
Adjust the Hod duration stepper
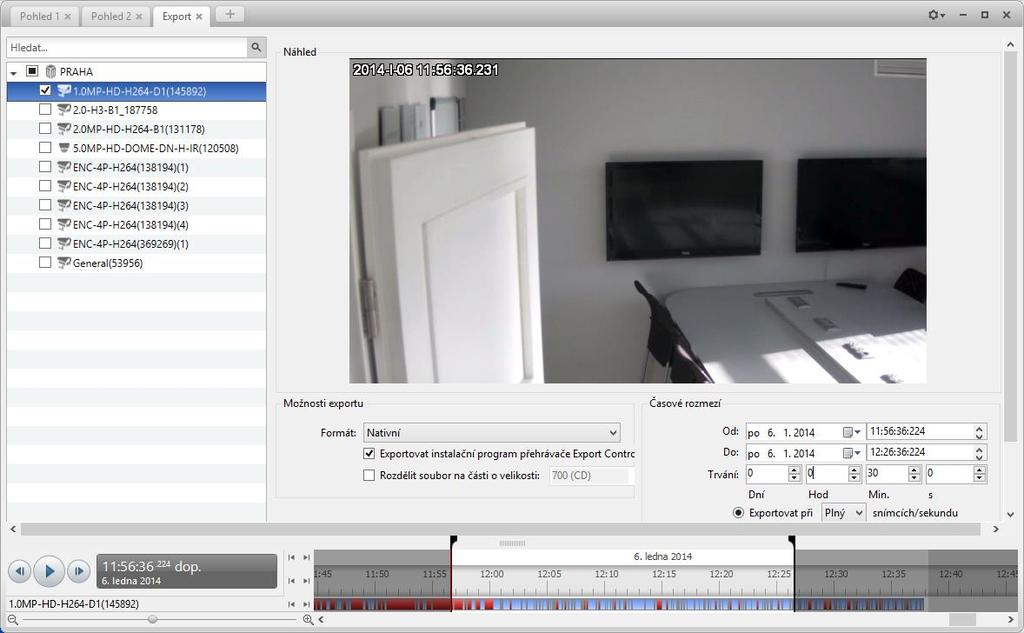click(x=854, y=474)
